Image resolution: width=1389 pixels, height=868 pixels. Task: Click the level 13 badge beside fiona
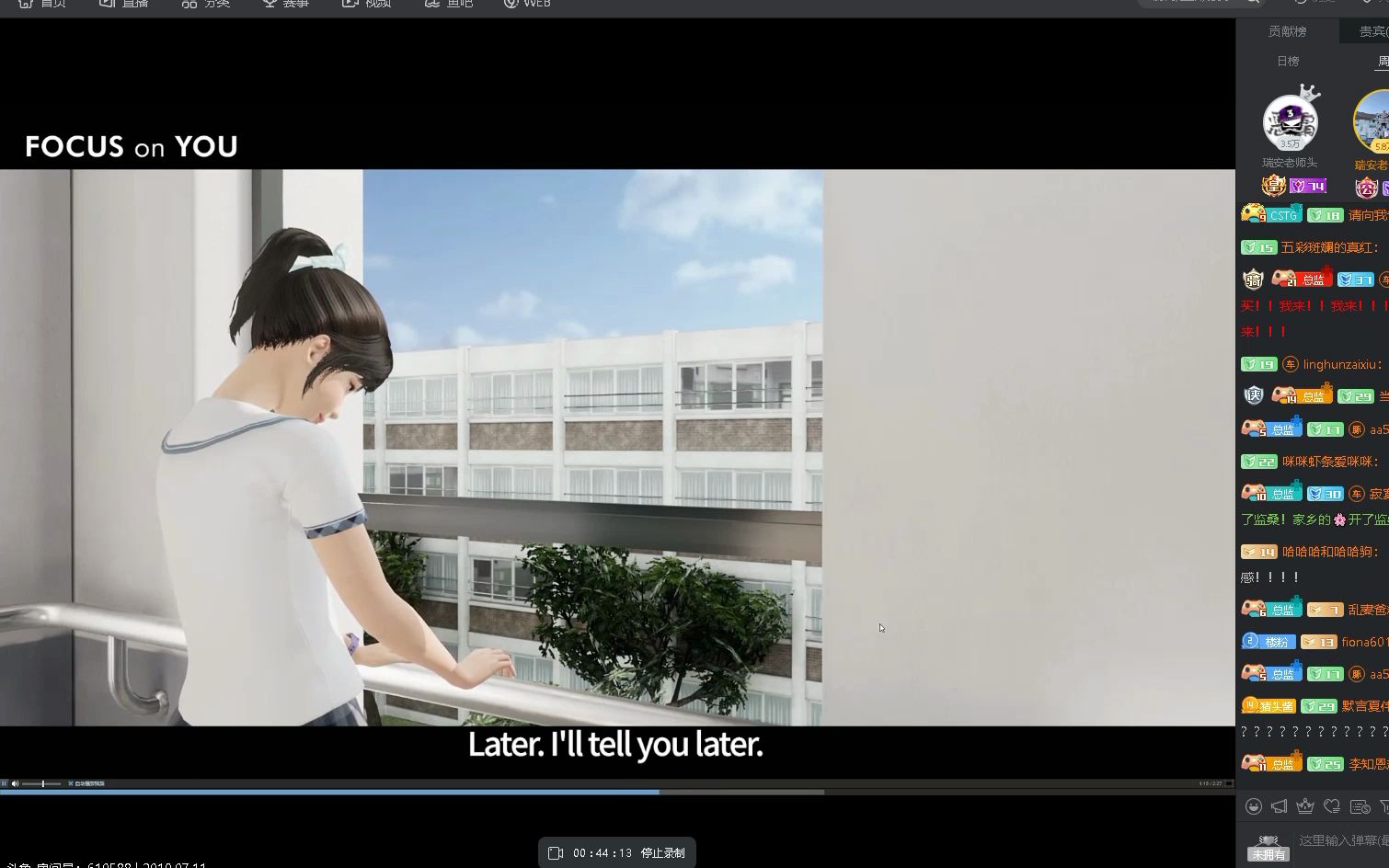1318,642
